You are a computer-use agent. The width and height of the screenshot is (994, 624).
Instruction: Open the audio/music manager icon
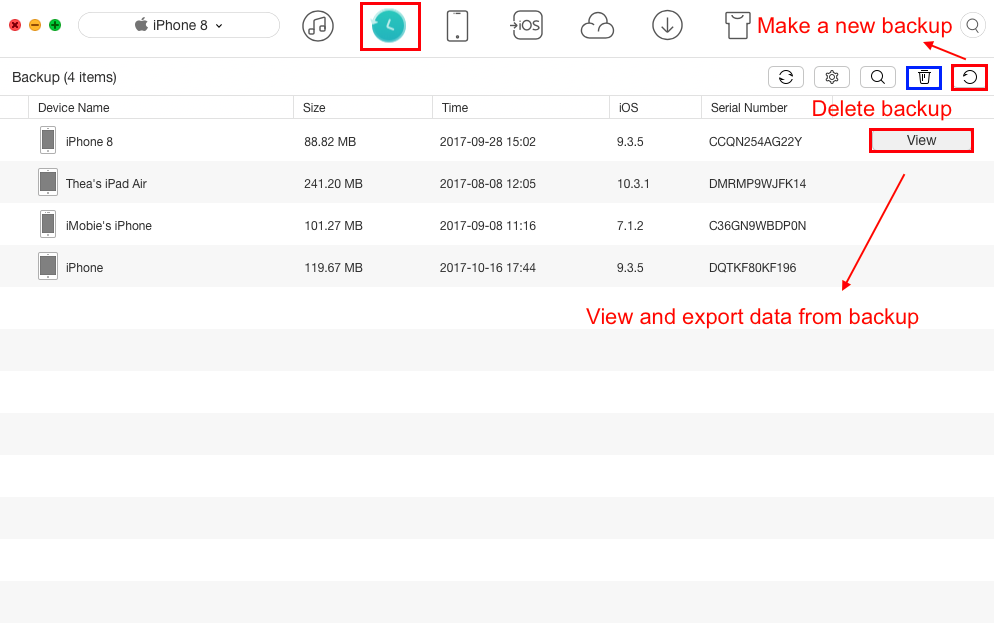(x=318, y=26)
